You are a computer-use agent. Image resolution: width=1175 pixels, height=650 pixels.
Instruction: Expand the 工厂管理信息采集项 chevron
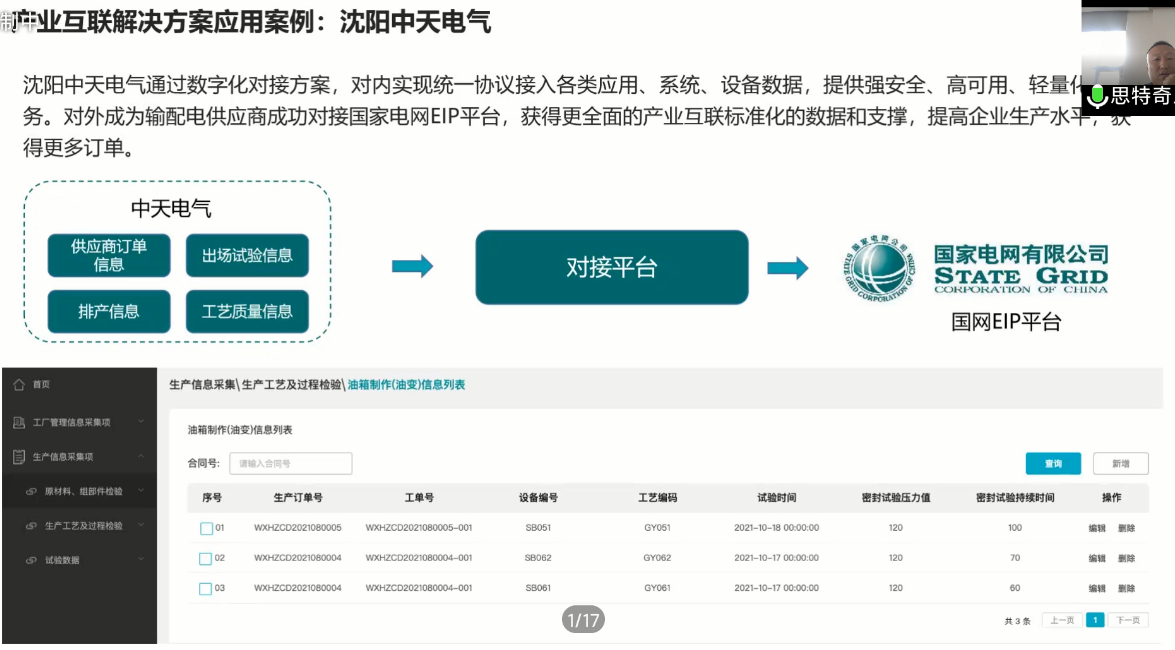tap(141, 422)
